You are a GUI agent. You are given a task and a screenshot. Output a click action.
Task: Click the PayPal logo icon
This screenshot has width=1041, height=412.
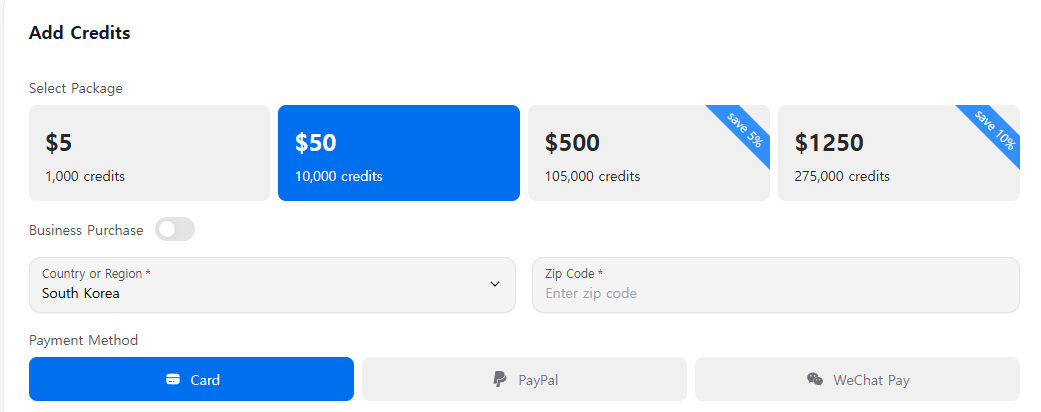[x=500, y=380]
